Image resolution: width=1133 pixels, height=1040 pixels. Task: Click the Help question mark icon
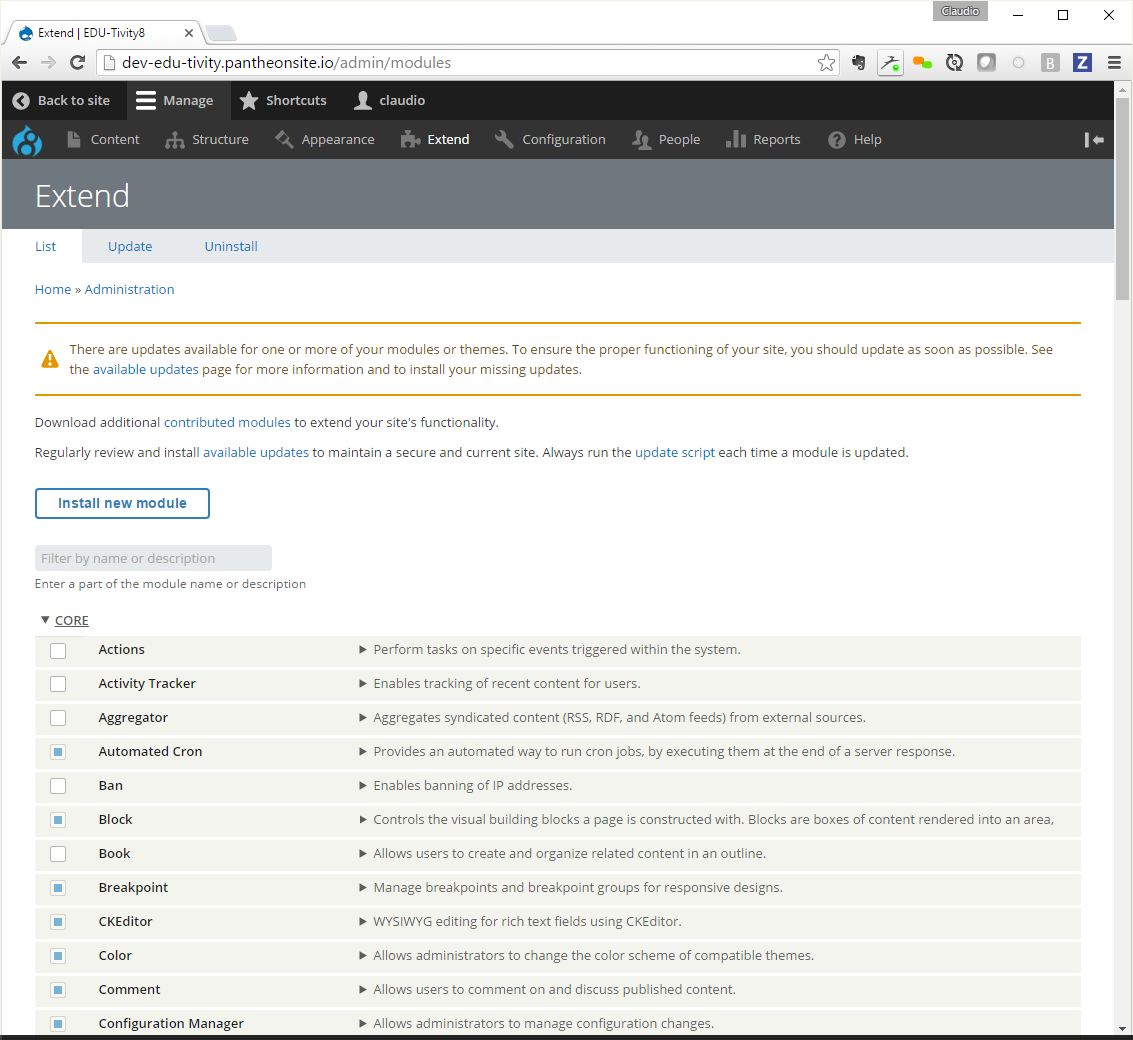pos(837,140)
